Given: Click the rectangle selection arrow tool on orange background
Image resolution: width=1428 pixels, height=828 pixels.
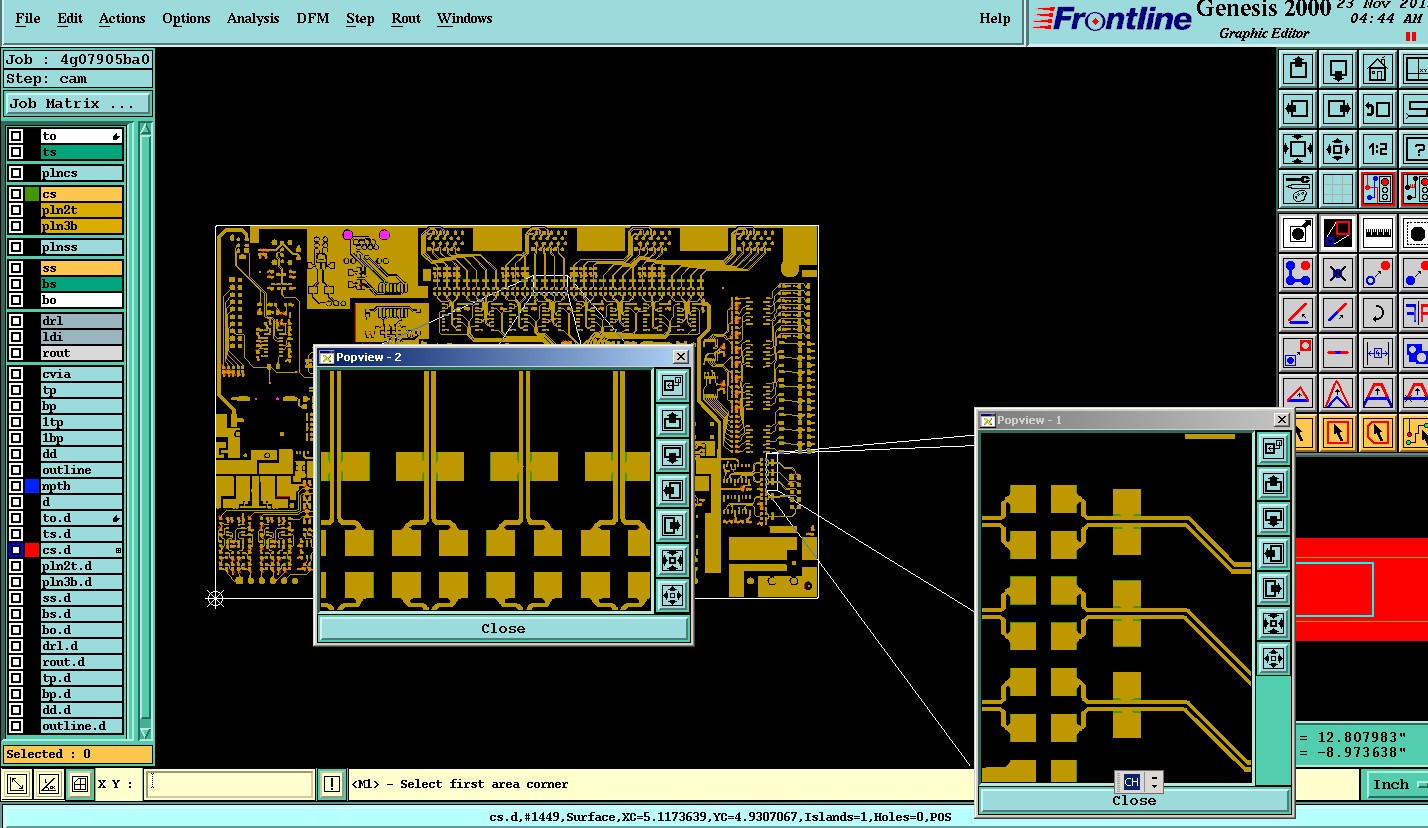Looking at the screenshot, I should point(1338,433).
